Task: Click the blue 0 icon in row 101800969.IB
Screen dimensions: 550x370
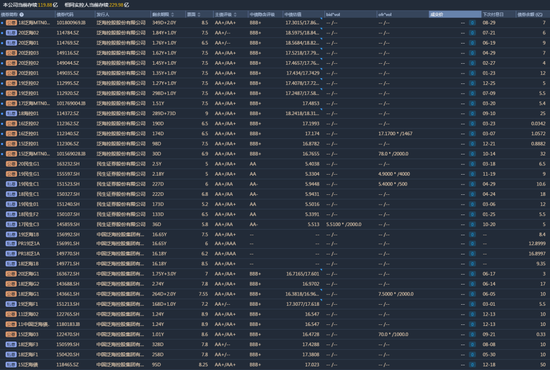Action: pos(472,23)
